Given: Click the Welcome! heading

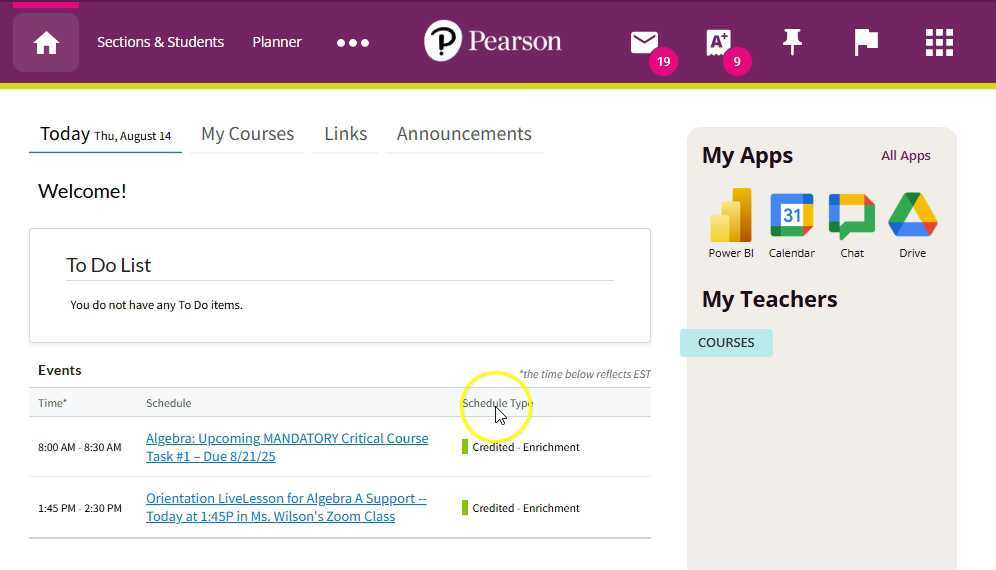Looking at the screenshot, I should [82, 191].
